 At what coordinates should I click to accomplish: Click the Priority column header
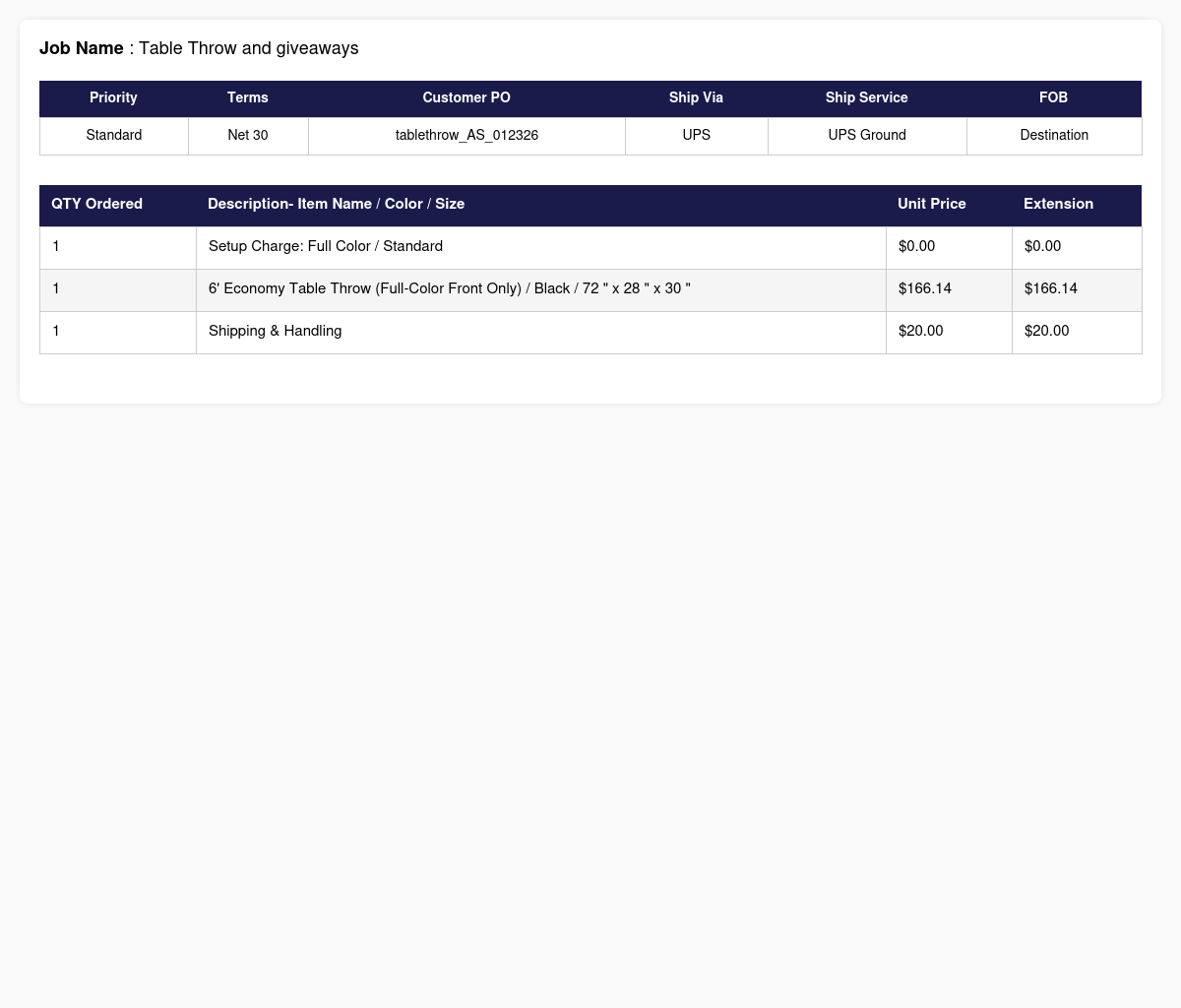tap(113, 98)
